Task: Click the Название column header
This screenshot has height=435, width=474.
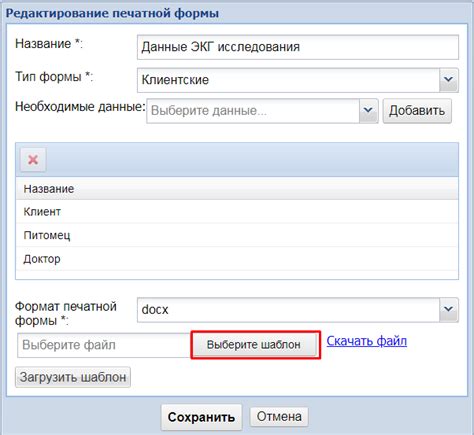Action: 237,189
